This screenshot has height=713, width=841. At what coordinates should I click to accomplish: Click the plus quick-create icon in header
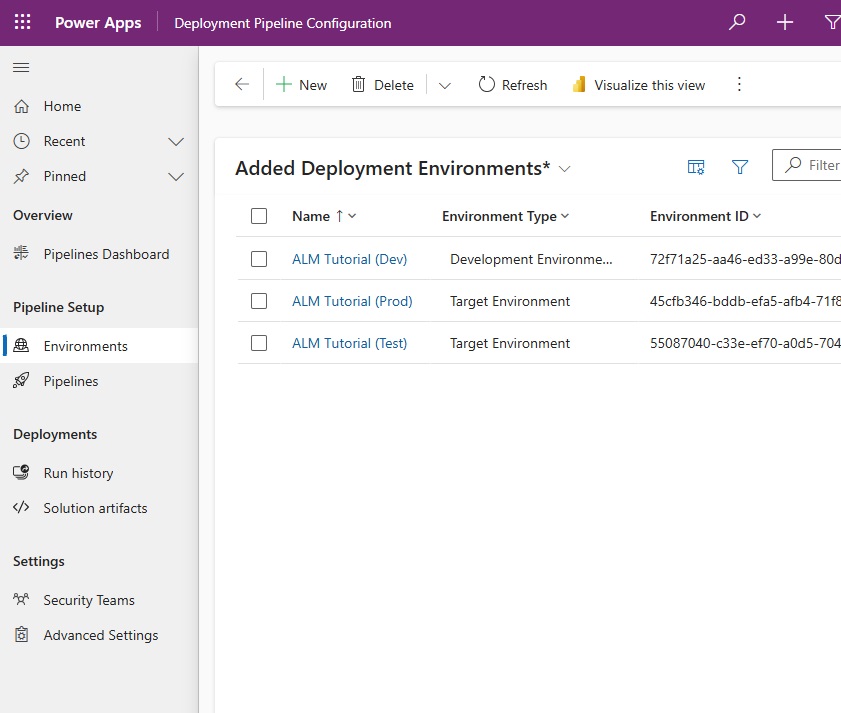pyautogui.click(x=785, y=23)
